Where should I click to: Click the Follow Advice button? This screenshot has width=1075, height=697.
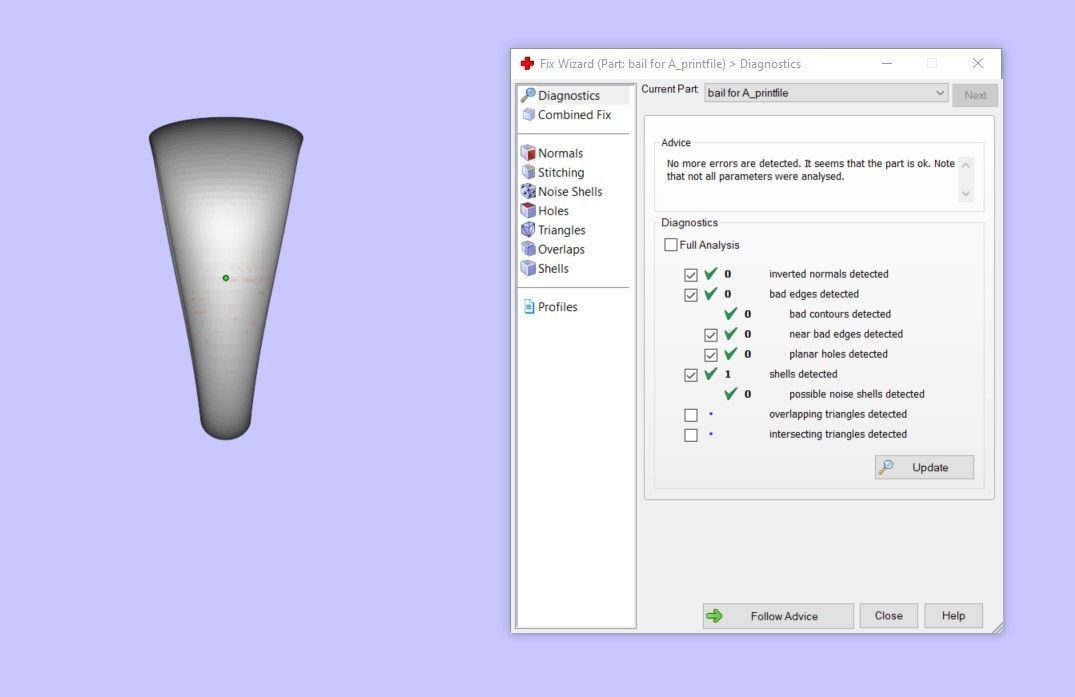pyautogui.click(x=778, y=615)
